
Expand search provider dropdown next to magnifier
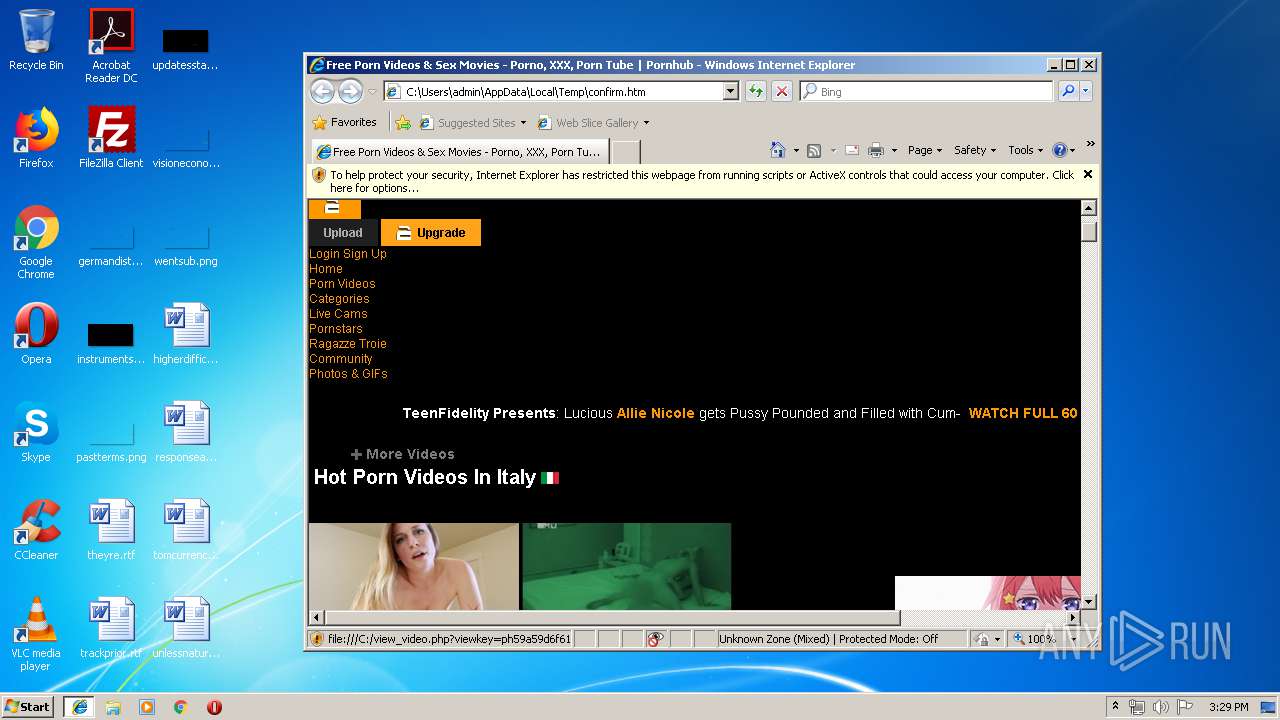[x=1086, y=91]
